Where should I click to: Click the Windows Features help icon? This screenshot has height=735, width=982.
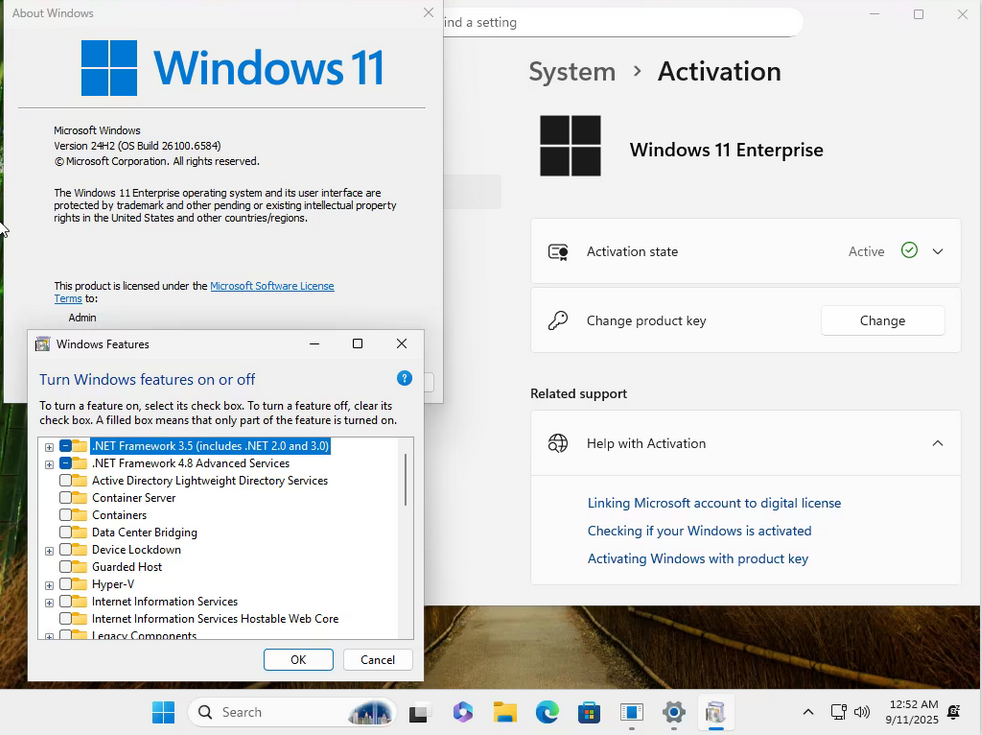405,378
